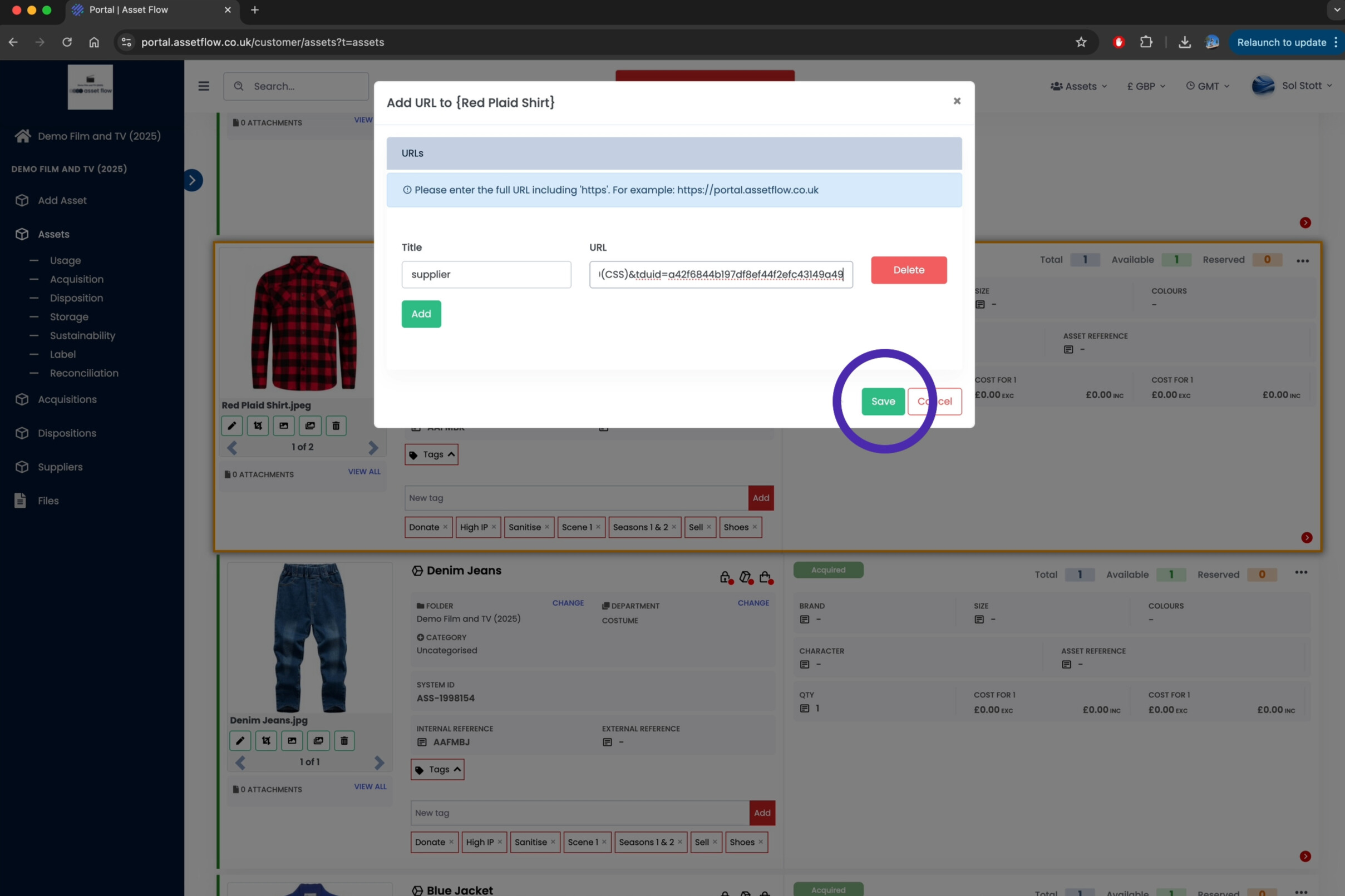The image size is (1345, 896).
Task: Open Suppliers in sidebar
Action: 49,467
